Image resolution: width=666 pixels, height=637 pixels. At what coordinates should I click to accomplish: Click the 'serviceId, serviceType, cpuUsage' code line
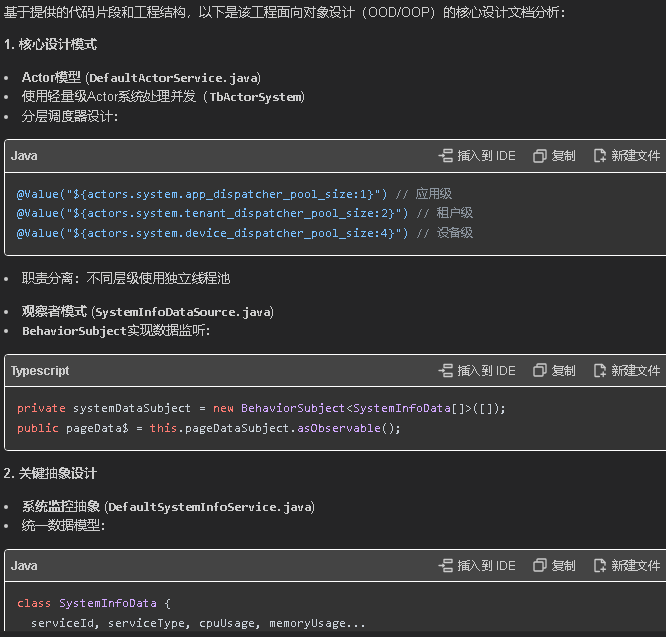pyautogui.click(x=198, y=623)
